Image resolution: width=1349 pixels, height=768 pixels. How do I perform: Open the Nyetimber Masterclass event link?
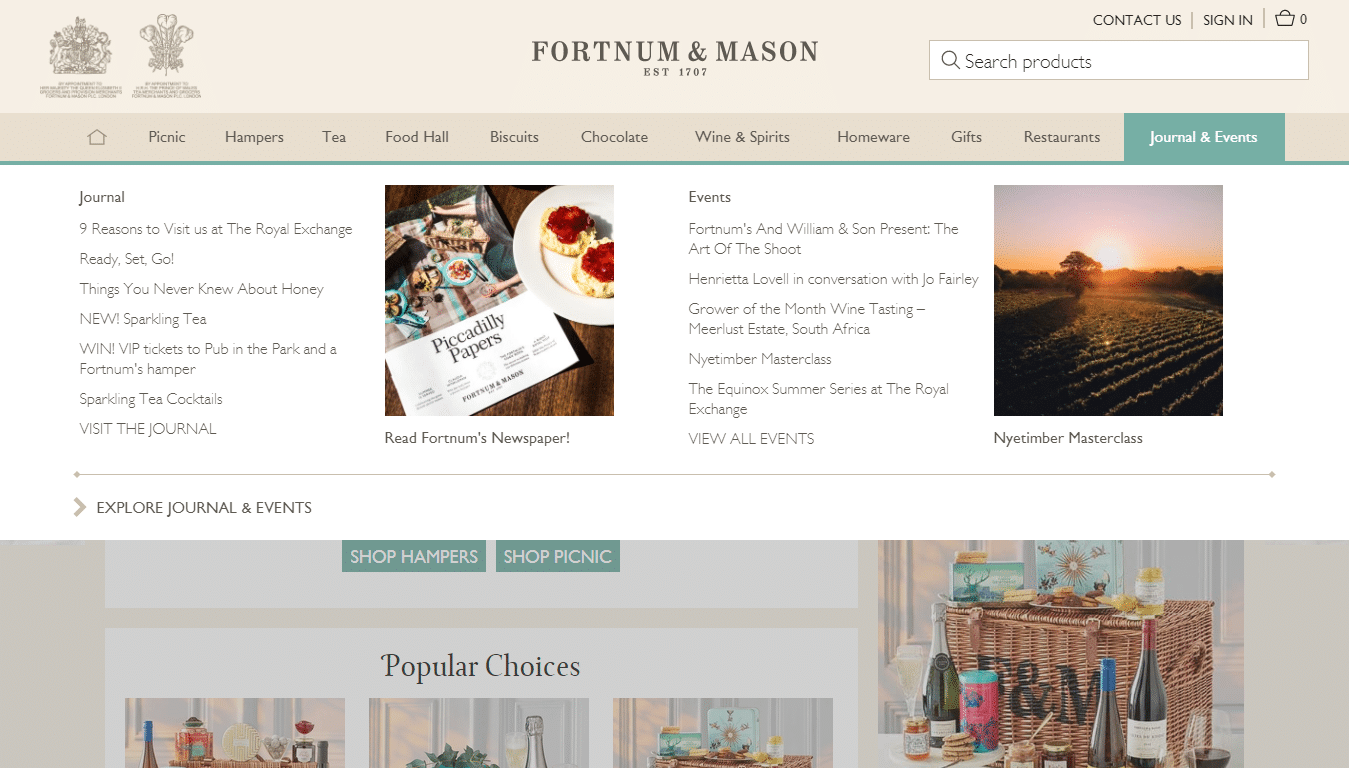pyautogui.click(x=760, y=359)
